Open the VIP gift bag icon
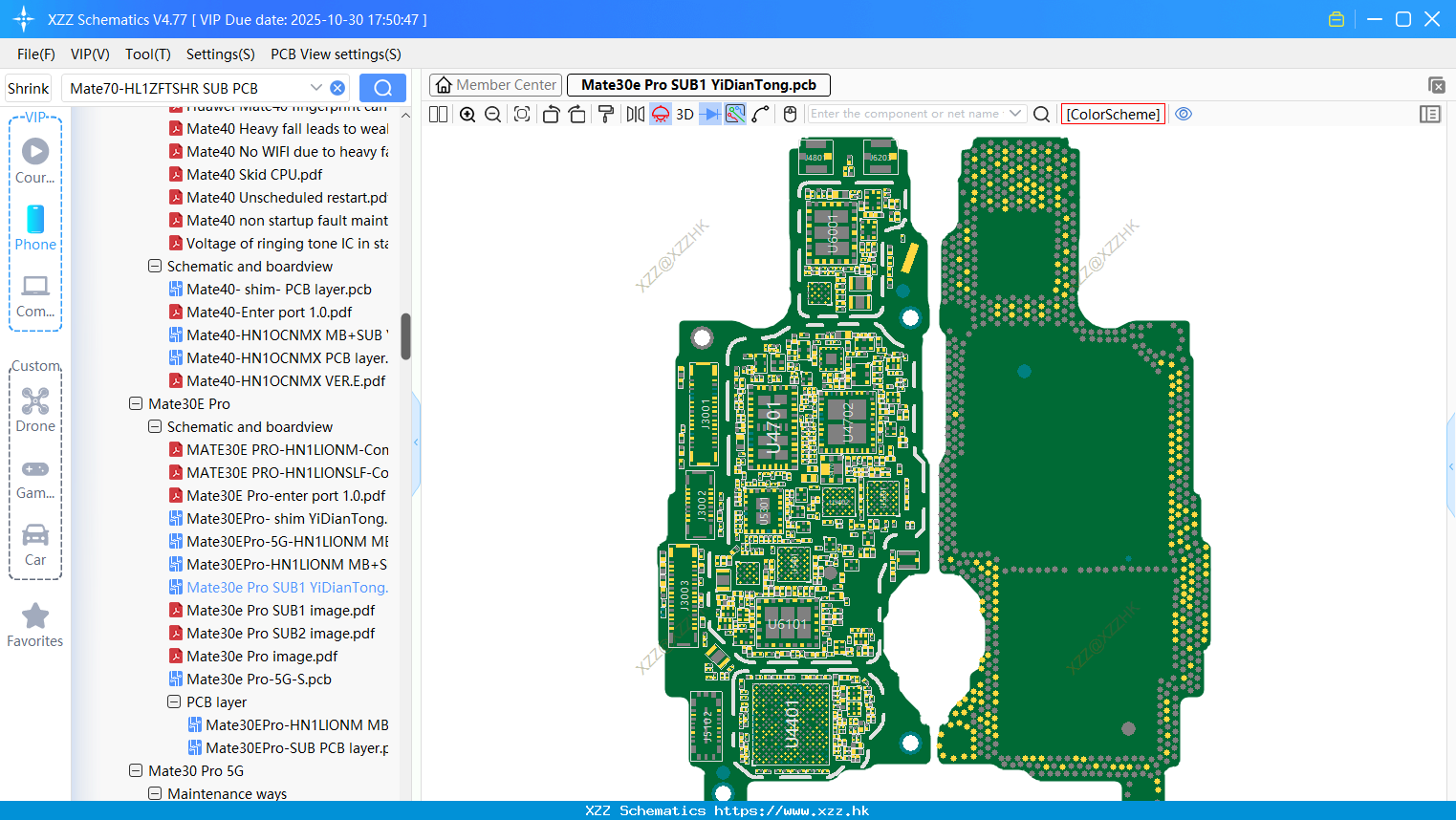The height and width of the screenshot is (820, 1456). pos(1336,19)
